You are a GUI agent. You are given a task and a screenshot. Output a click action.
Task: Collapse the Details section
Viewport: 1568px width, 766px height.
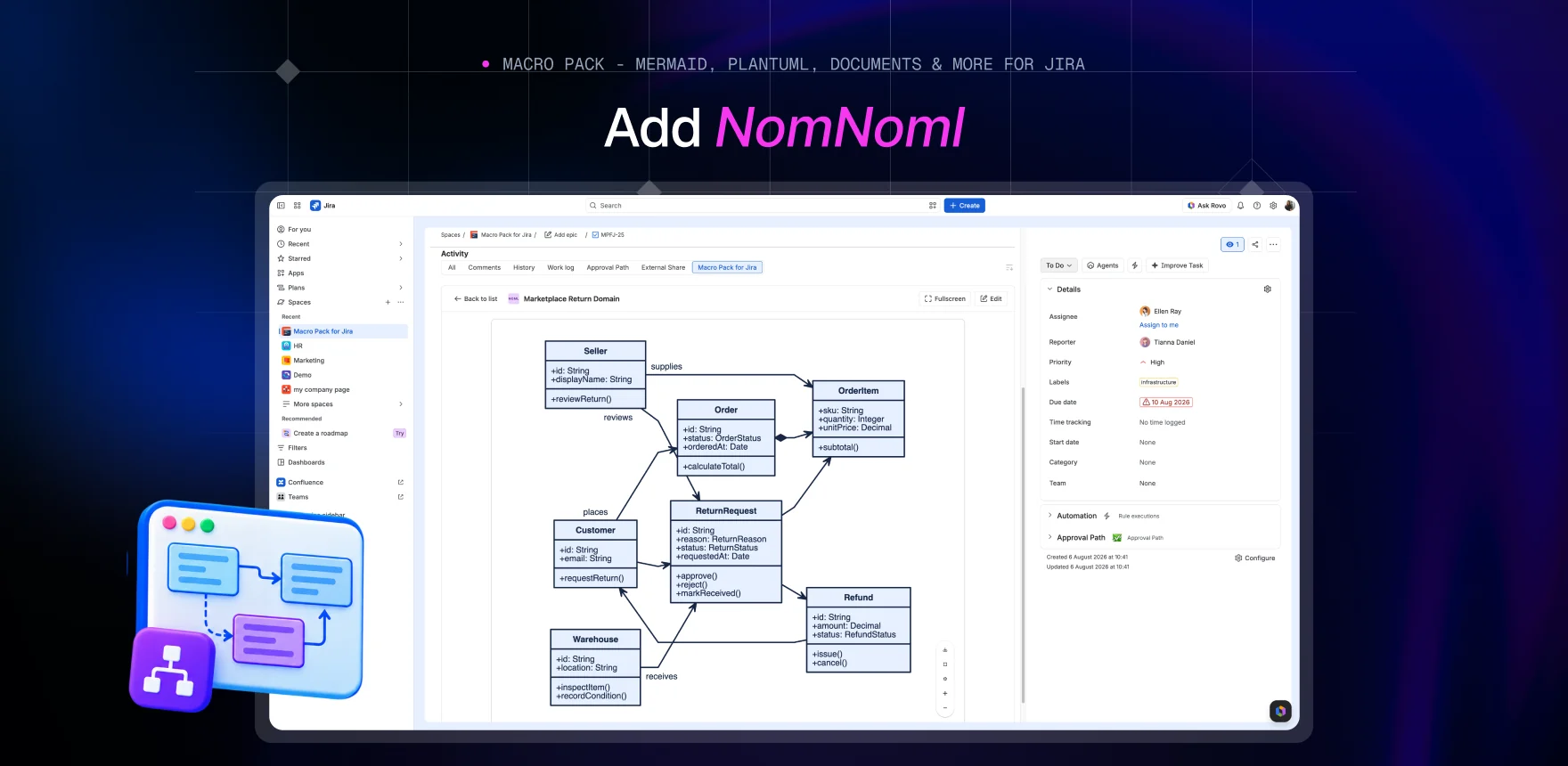tap(1050, 289)
